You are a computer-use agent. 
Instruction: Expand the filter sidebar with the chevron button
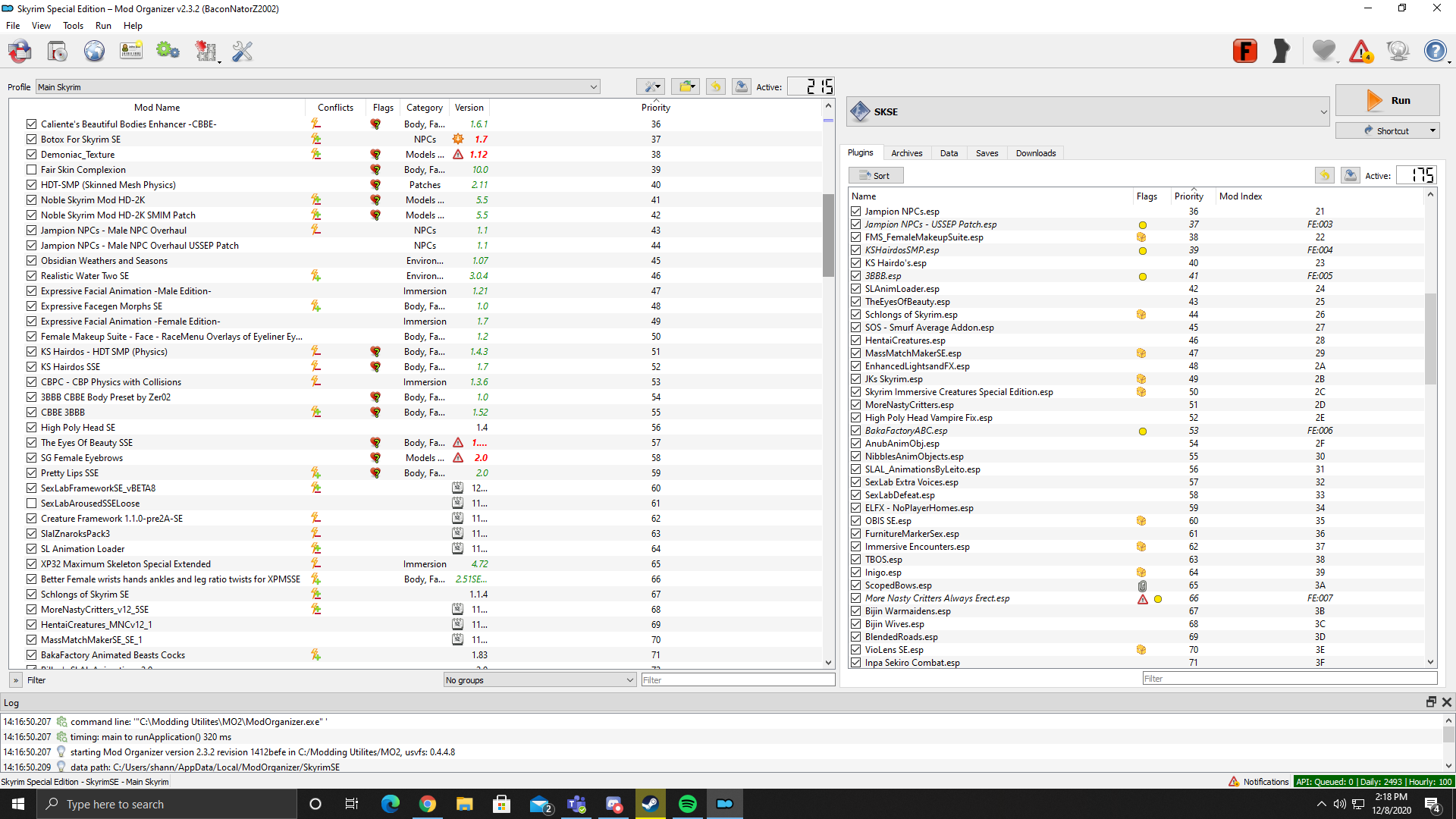[x=16, y=680]
